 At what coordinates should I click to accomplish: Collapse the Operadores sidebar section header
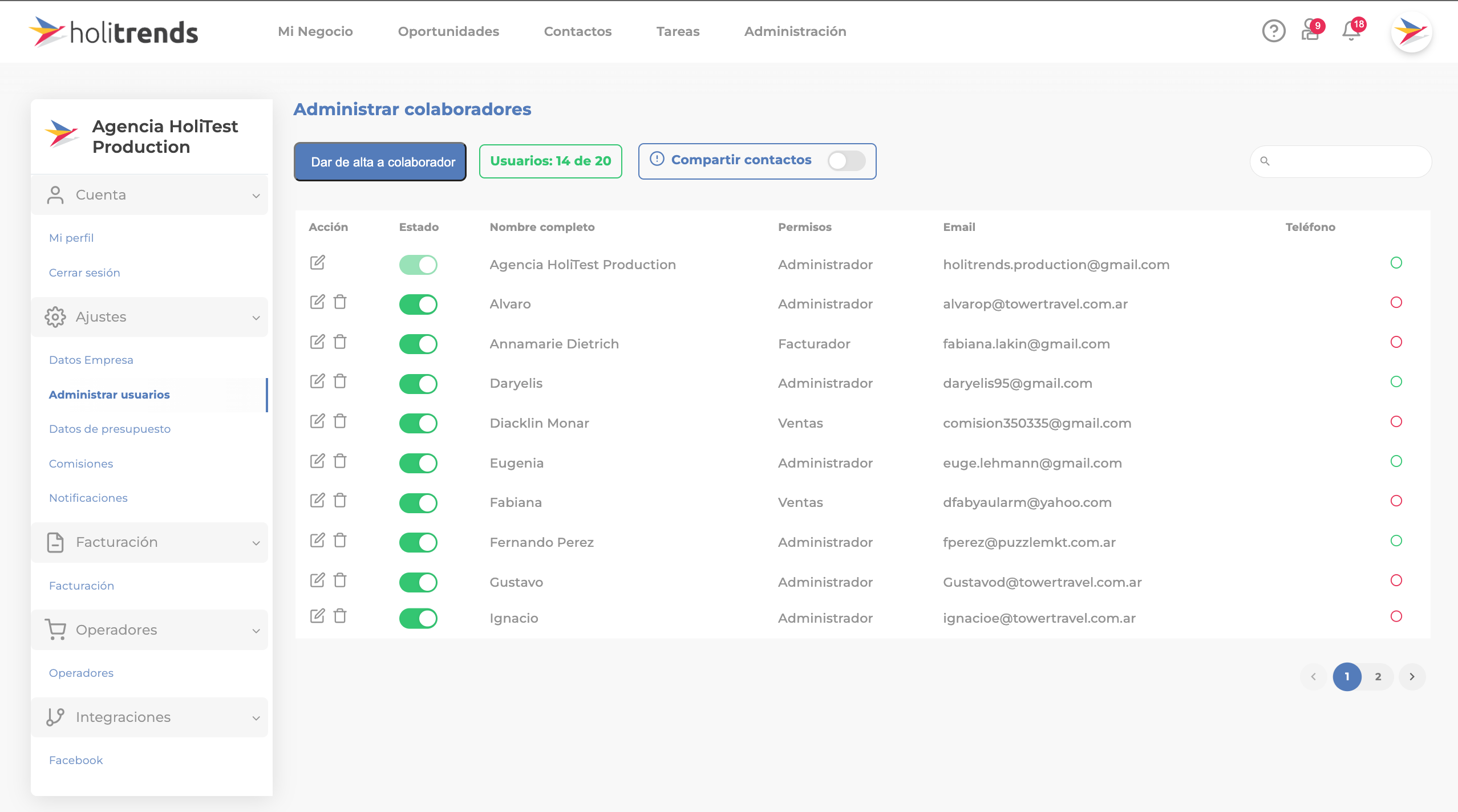[149, 630]
